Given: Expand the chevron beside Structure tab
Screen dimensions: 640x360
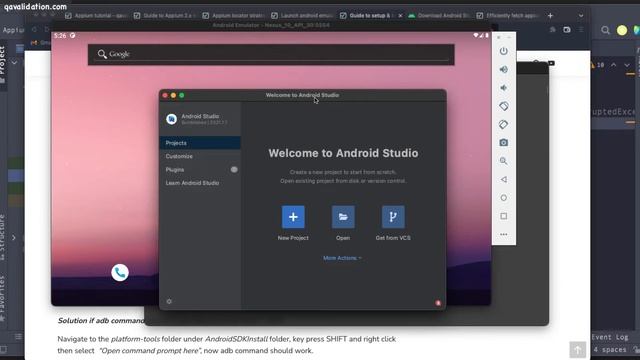Looking at the screenshot, I should pyautogui.click(x=14, y=238).
